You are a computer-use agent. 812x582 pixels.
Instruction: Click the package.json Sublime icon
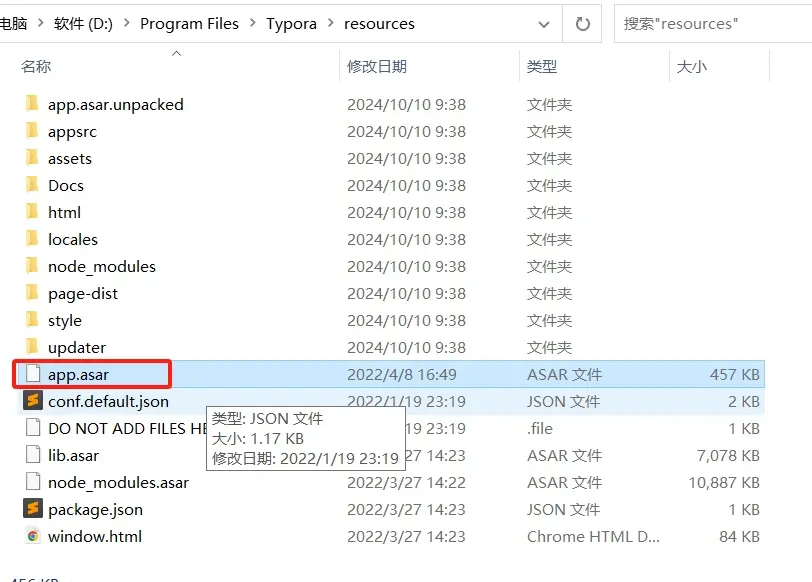tap(33, 508)
